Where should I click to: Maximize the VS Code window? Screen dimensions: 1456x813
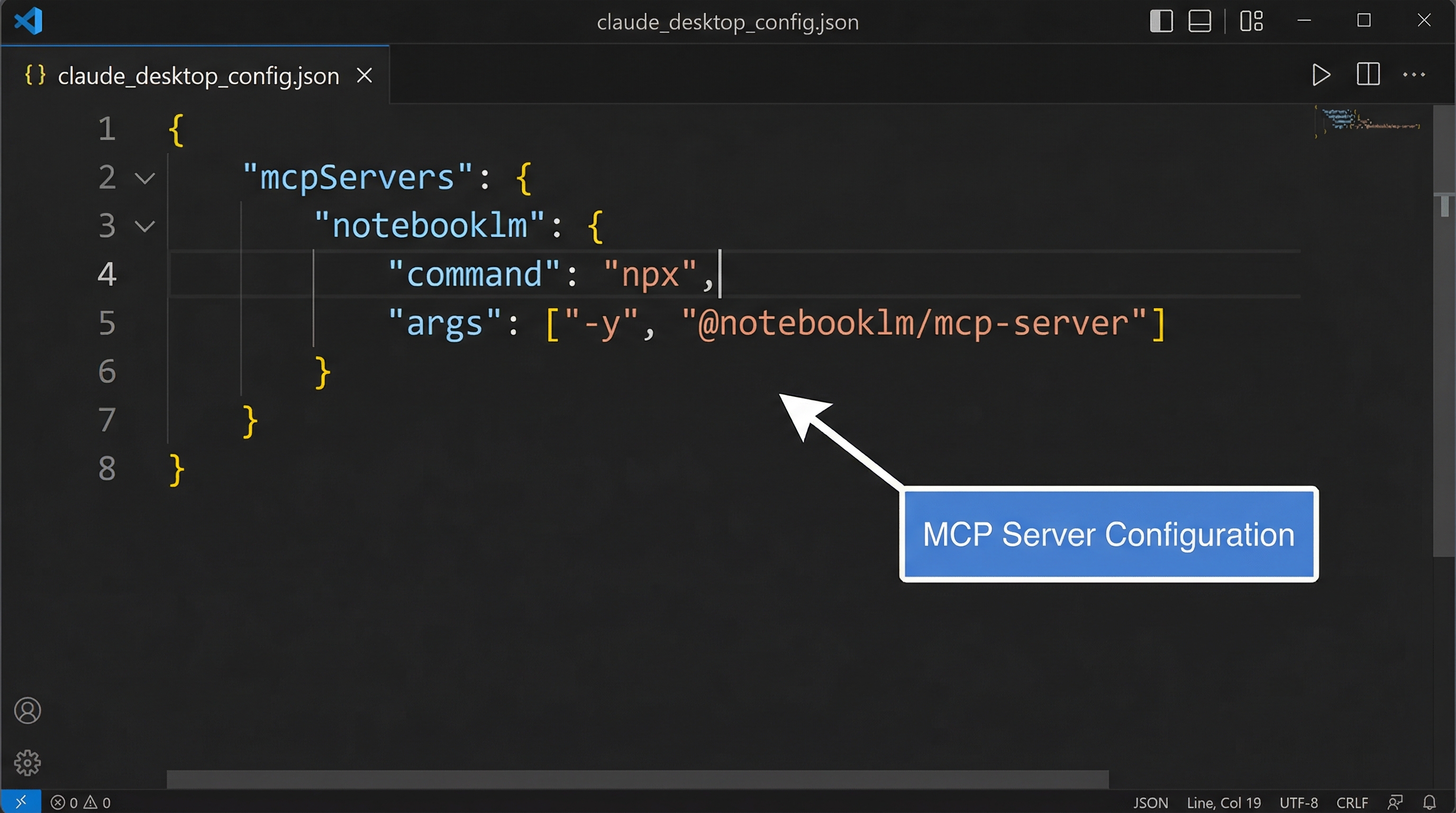pyautogui.click(x=1364, y=21)
